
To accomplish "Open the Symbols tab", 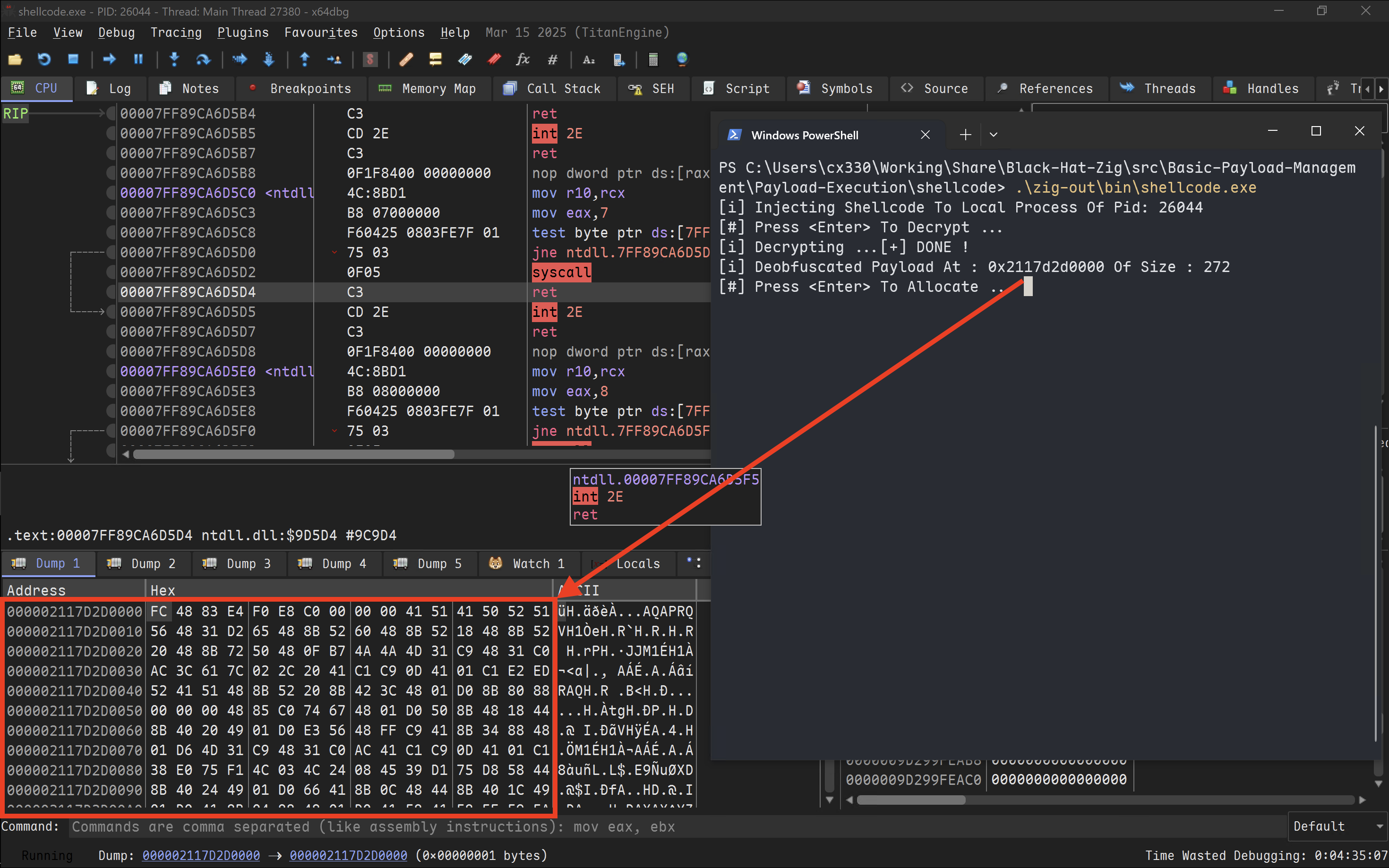I will 836,89.
